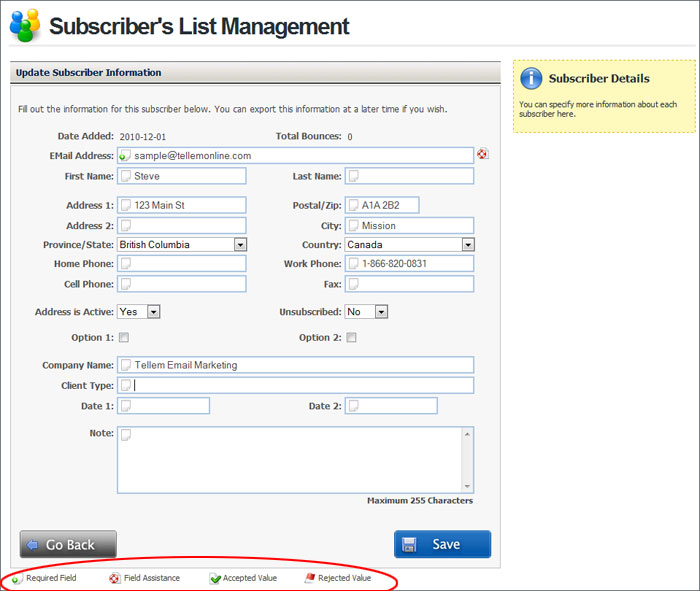Image resolution: width=700 pixels, height=591 pixels.
Task: Click the Note scrollbar down arrow
Action: [467, 487]
